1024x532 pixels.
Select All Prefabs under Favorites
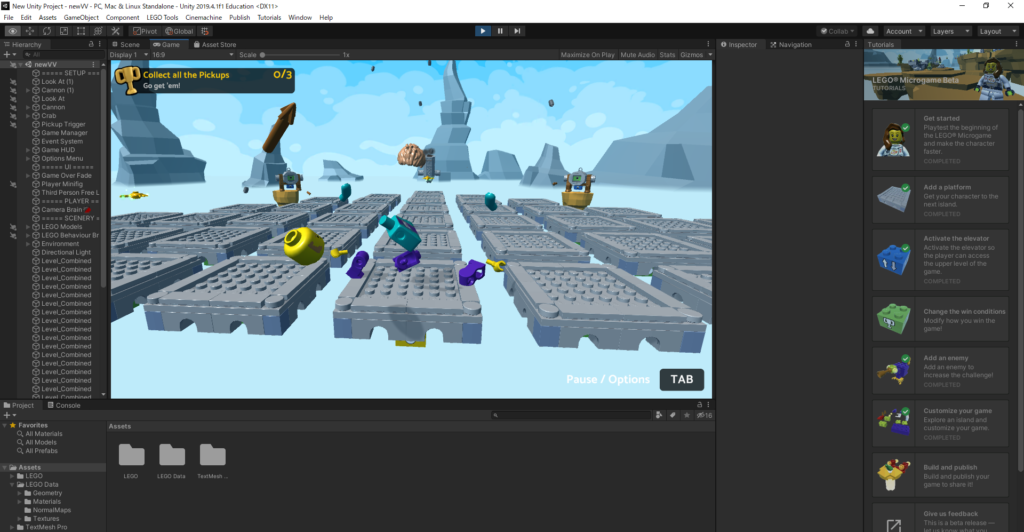[x=41, y=450]
